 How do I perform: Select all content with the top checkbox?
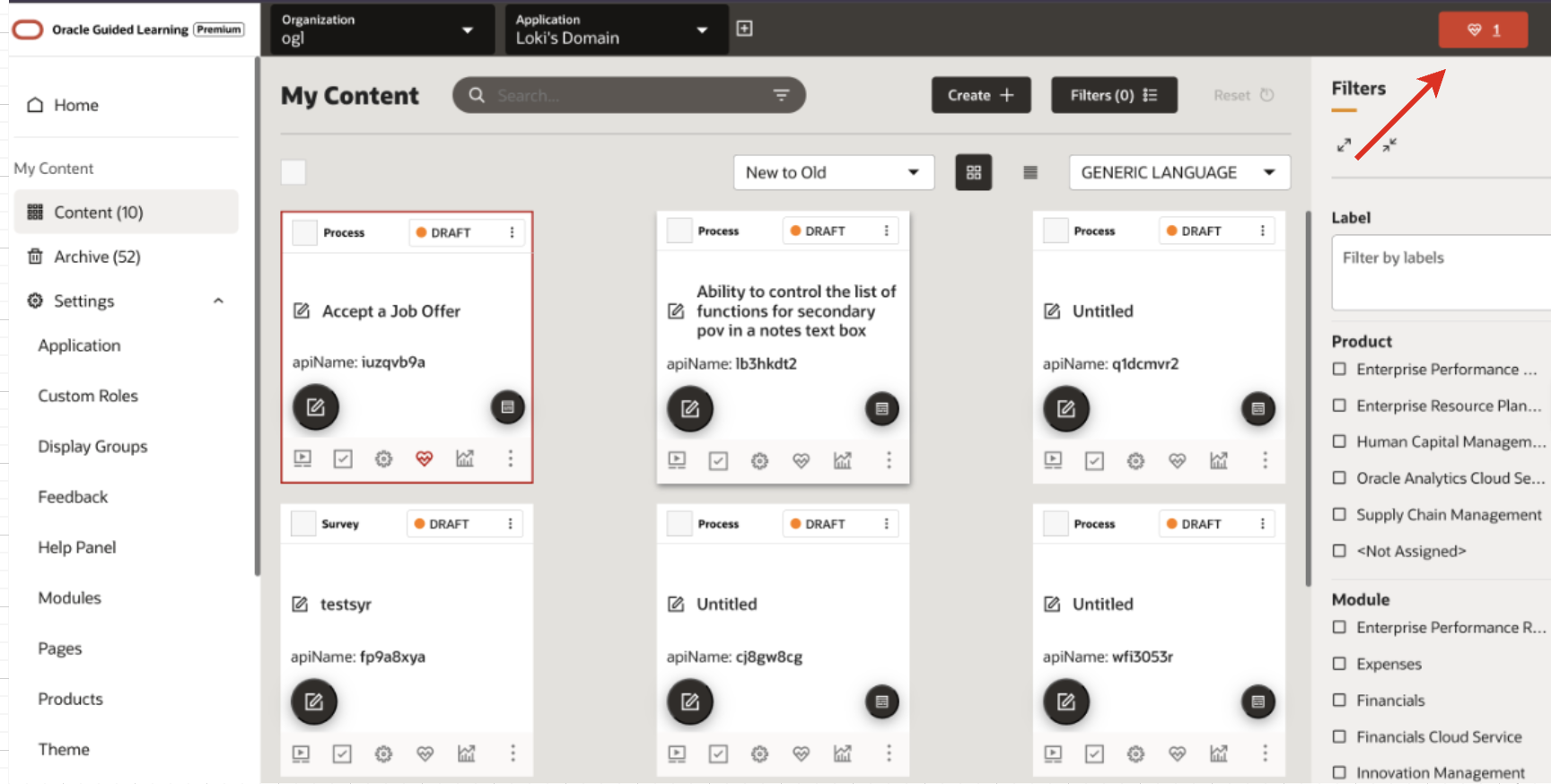[x=294, y=172]
